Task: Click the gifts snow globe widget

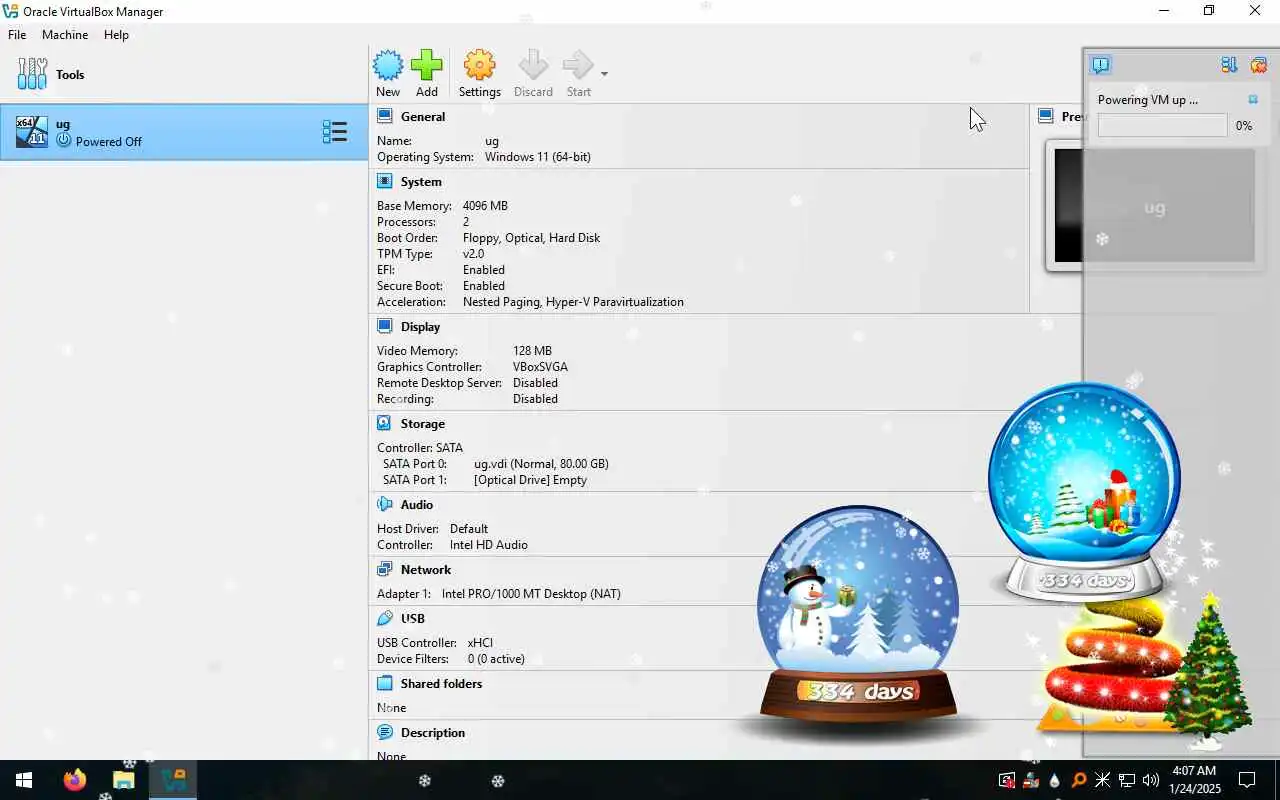Action: [1085, 492]
